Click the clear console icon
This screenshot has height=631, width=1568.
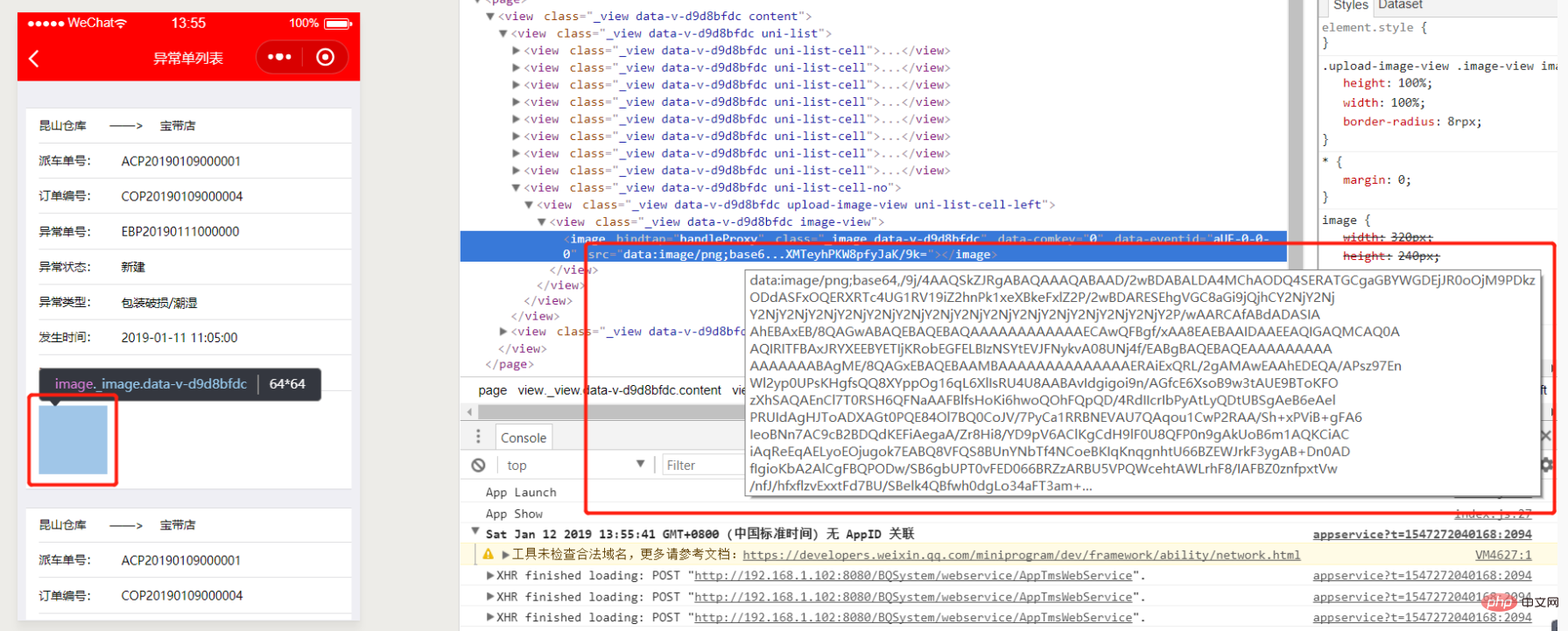point(478,466)
